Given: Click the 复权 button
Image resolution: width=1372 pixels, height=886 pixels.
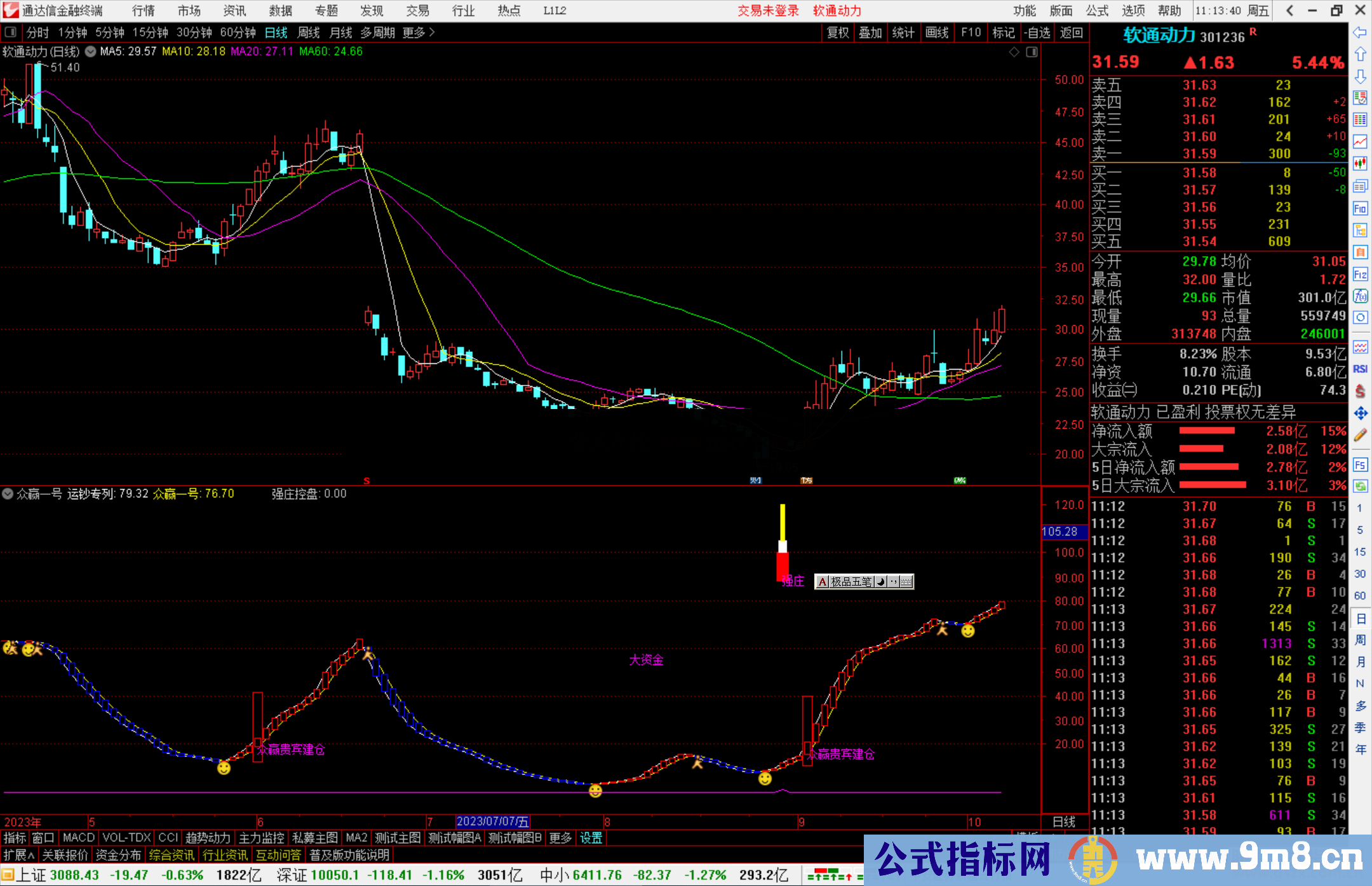Looking at the screenshot, I should tap(837, 32).
